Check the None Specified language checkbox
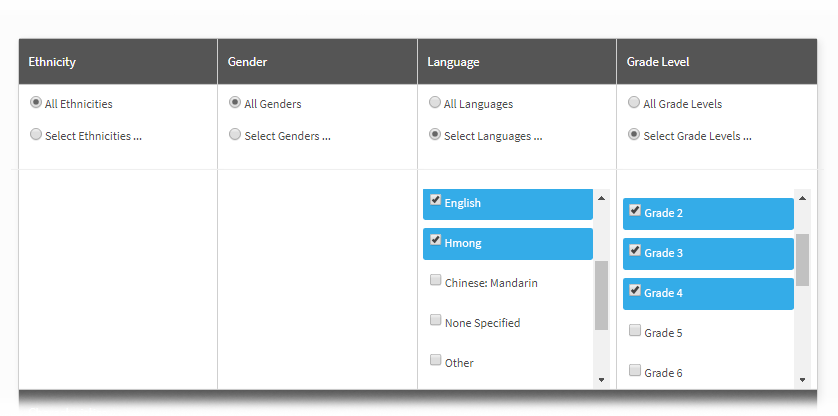The width and height of the screenshot is (838, 416). coord(436,321)
